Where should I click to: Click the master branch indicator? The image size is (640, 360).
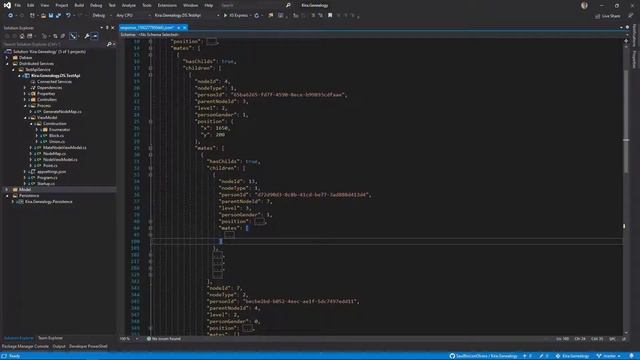click(609, 356)
